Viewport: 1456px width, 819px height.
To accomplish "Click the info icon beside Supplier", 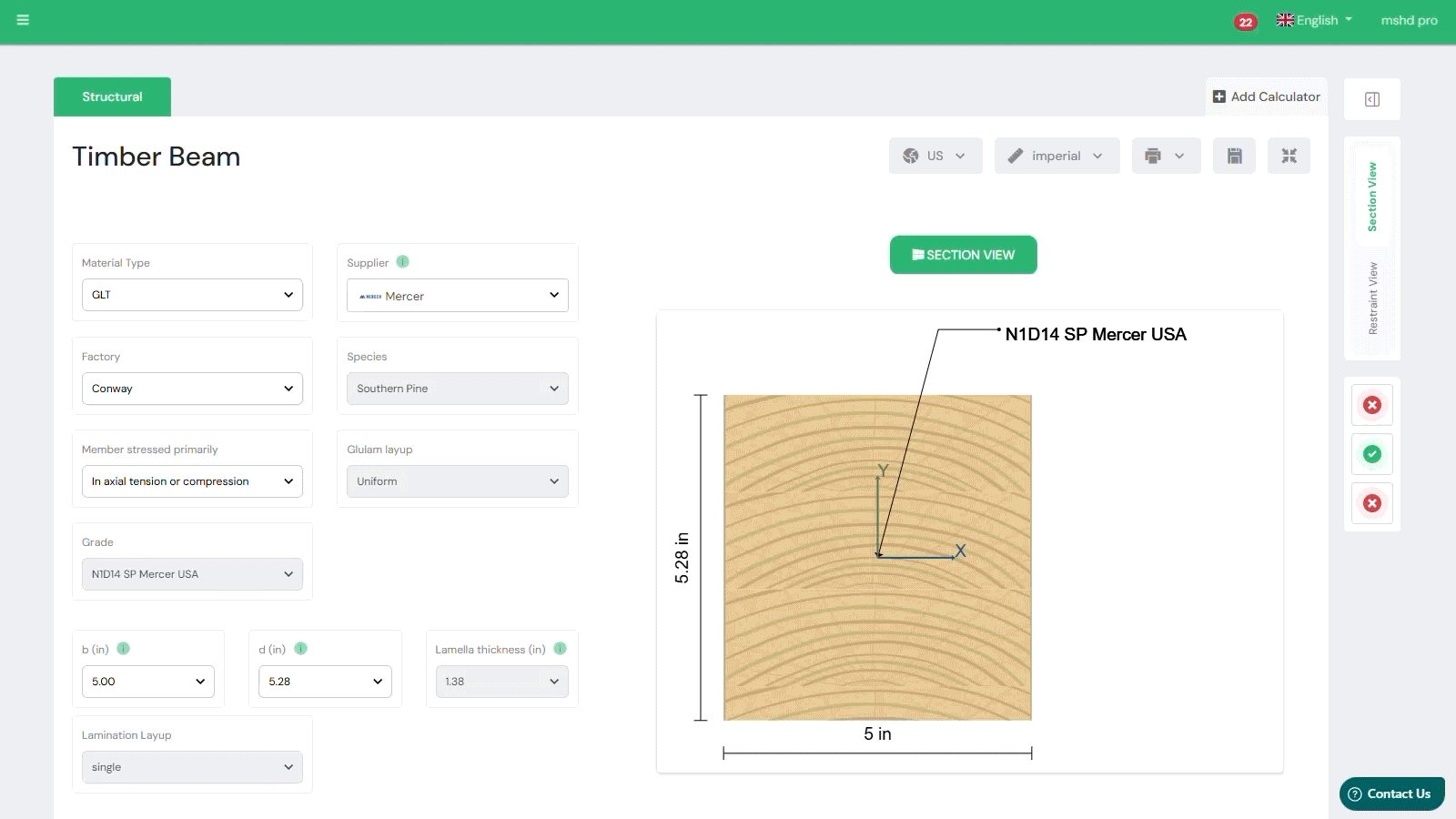I will (402, 262).
